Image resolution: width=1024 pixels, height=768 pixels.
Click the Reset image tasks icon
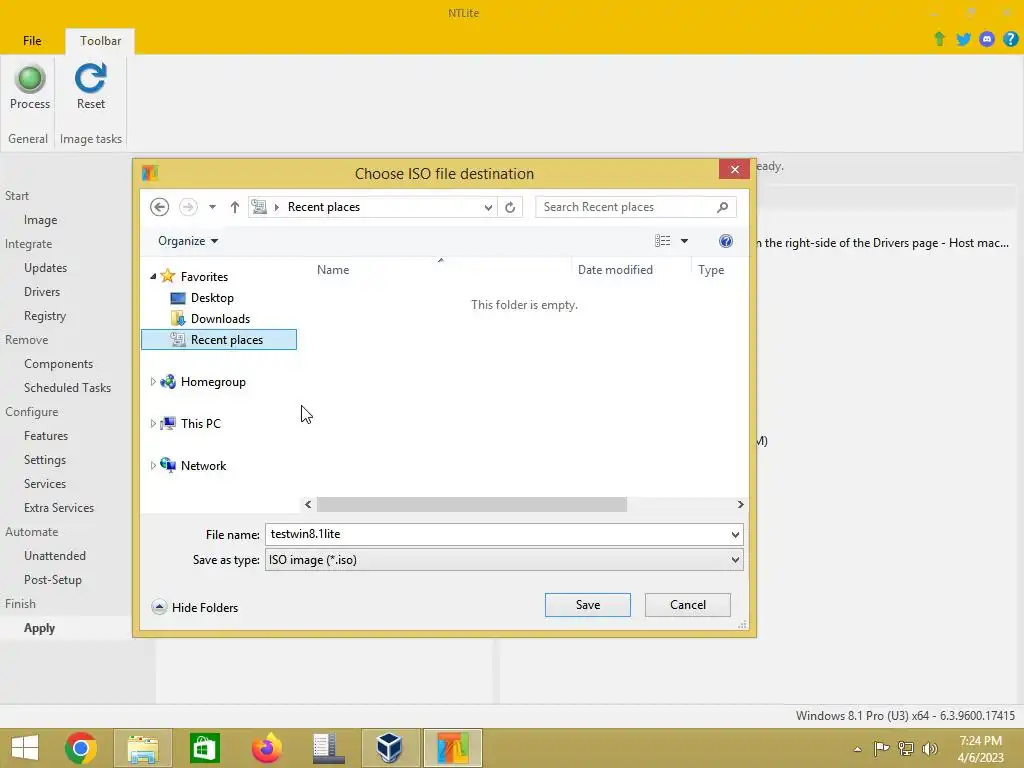pyautogui.click(x=90, y=78)
